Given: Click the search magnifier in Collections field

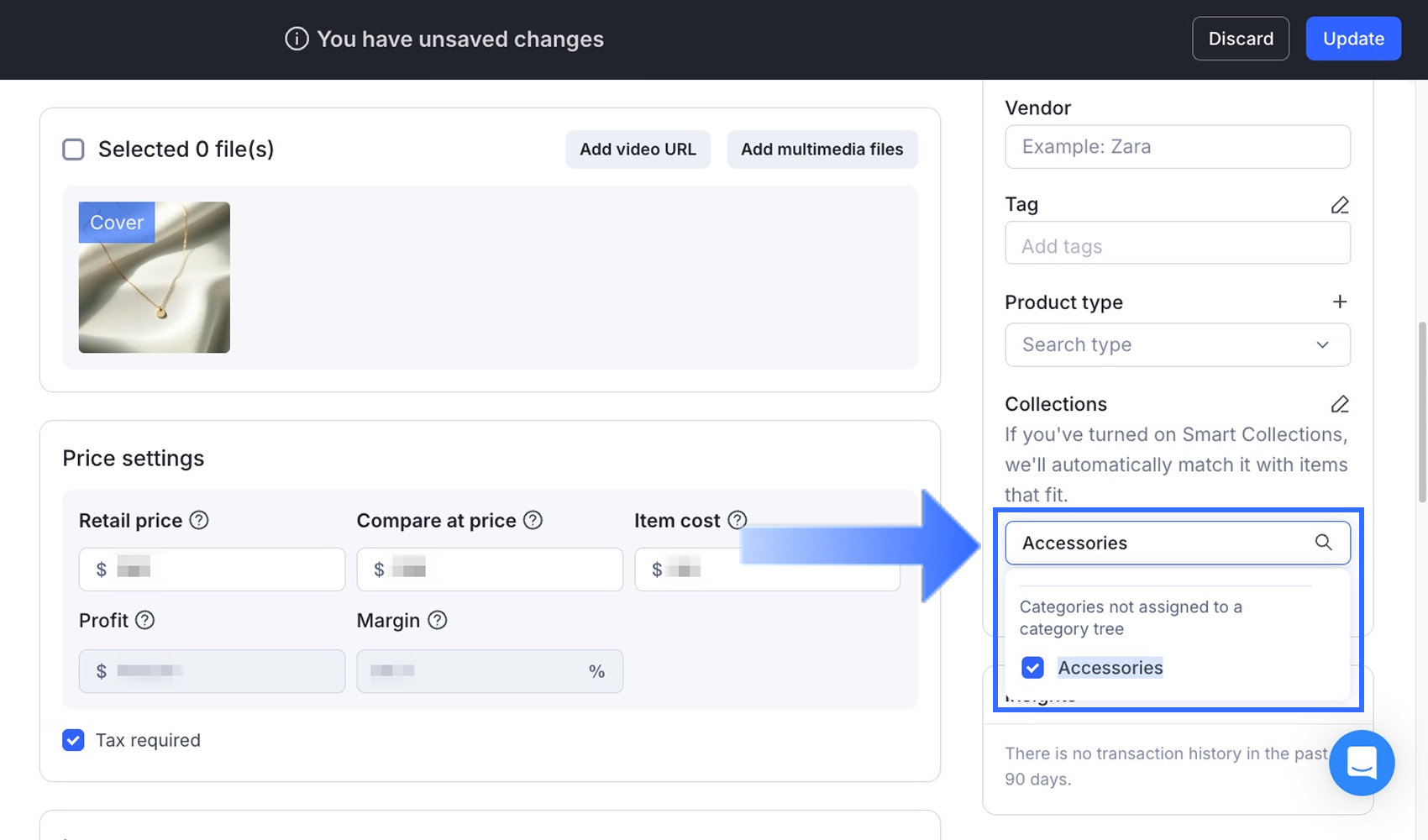Looking at the screenshot, I should [1323, 543].
